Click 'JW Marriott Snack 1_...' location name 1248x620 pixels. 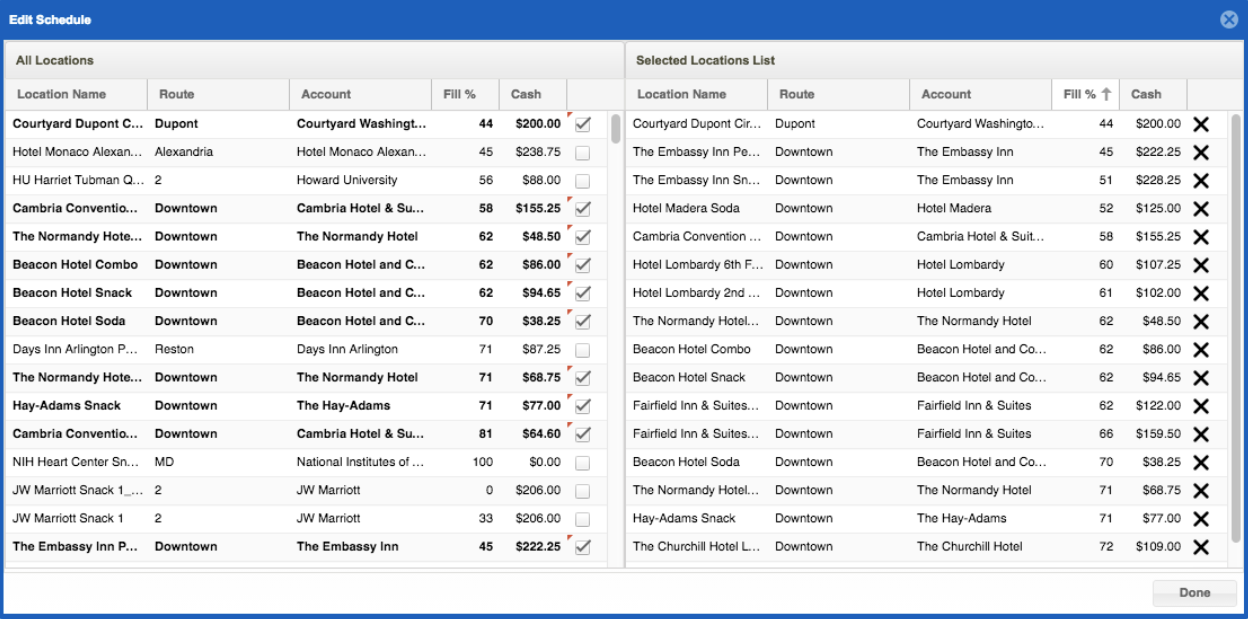point(76,490)
